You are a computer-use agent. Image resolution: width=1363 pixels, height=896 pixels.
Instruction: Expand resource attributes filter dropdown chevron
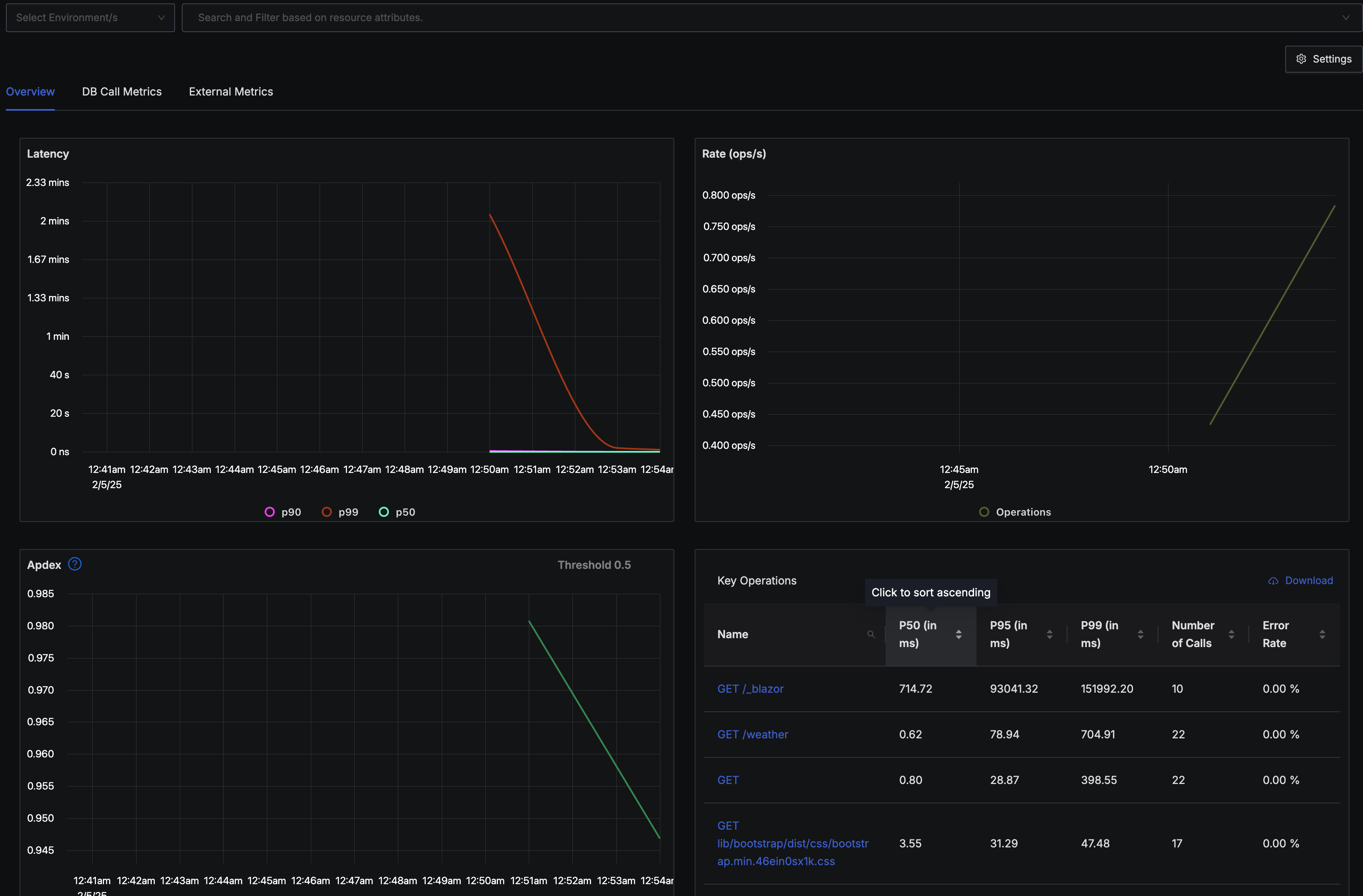(1345, 18)
